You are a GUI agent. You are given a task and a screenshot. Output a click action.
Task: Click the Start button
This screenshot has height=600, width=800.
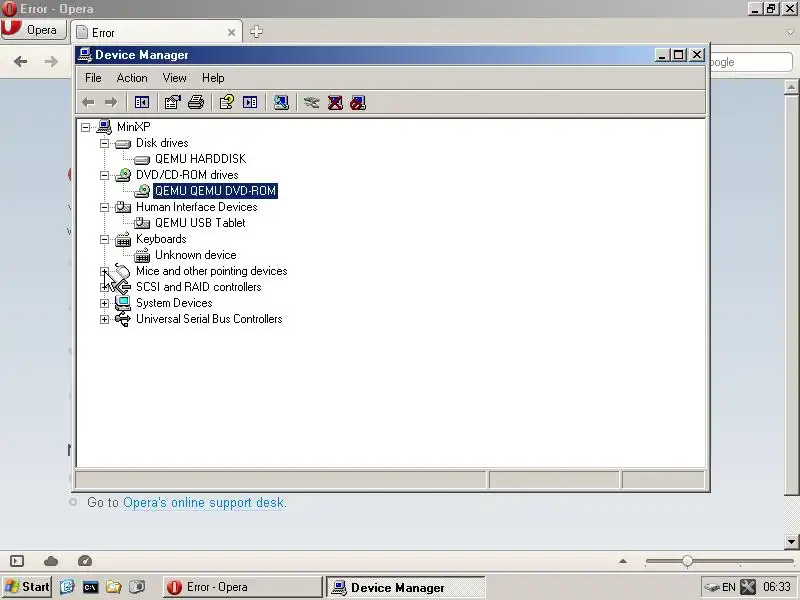[27, 587]
